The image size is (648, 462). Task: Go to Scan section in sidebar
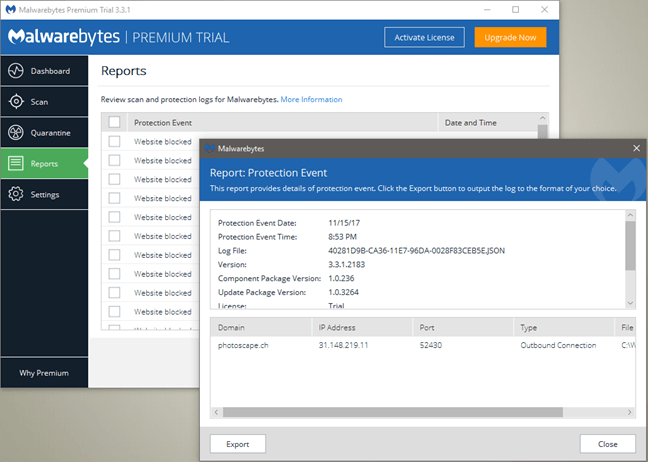(44, 101)
